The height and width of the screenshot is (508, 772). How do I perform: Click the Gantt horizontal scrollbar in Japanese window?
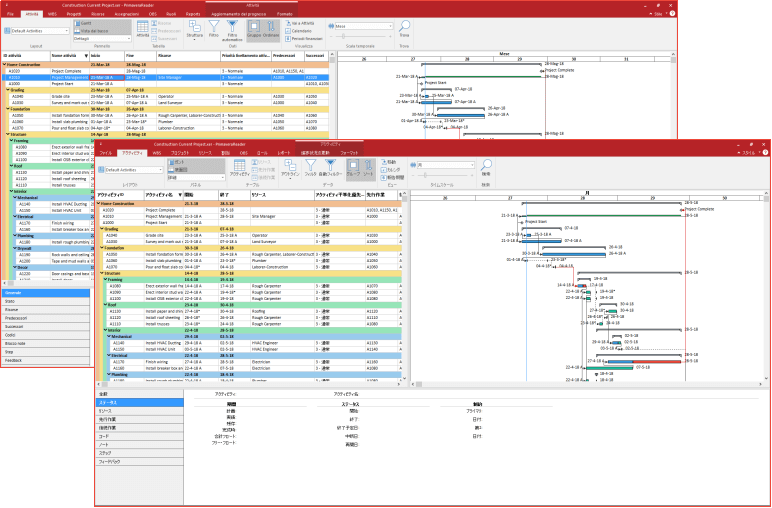pos(587,384)
